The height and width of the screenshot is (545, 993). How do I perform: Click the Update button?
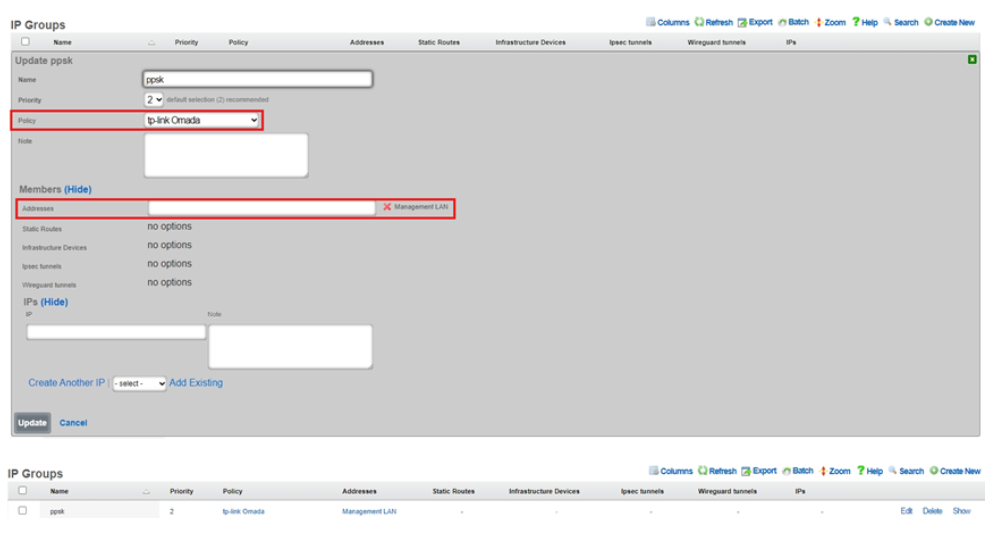[32, 423]
